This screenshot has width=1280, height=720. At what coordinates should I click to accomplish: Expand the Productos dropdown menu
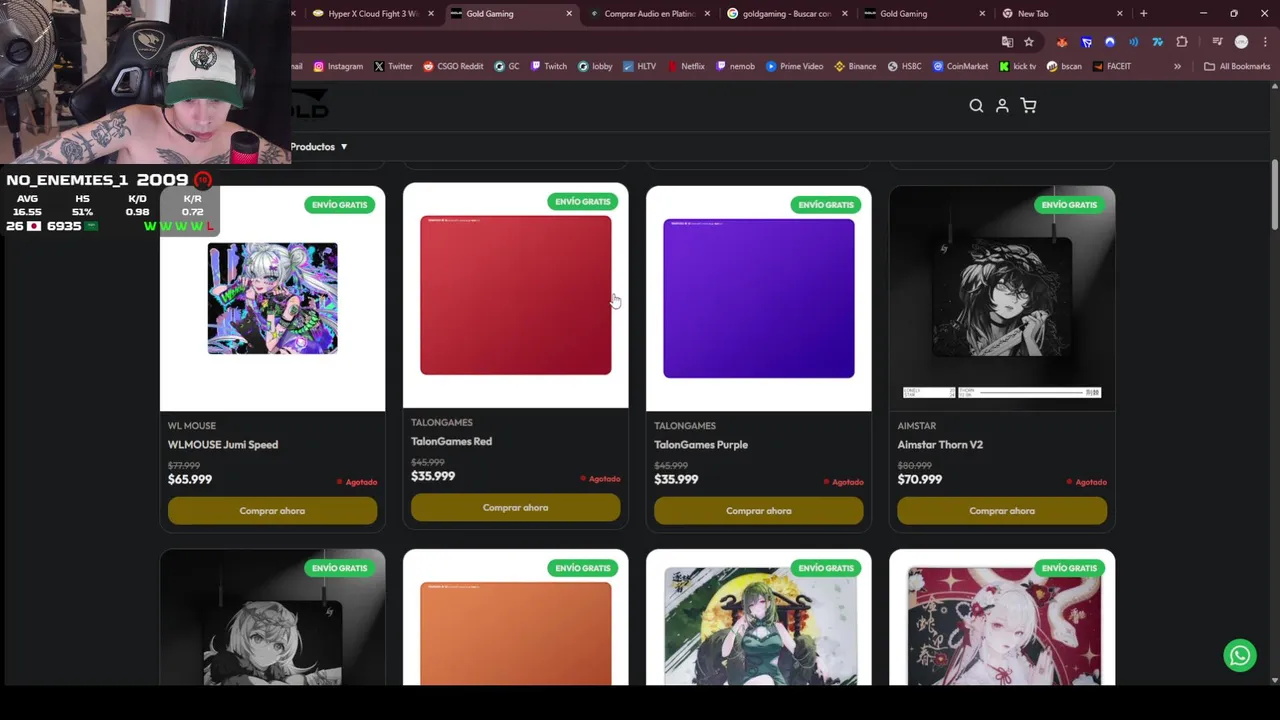point(319,147)
